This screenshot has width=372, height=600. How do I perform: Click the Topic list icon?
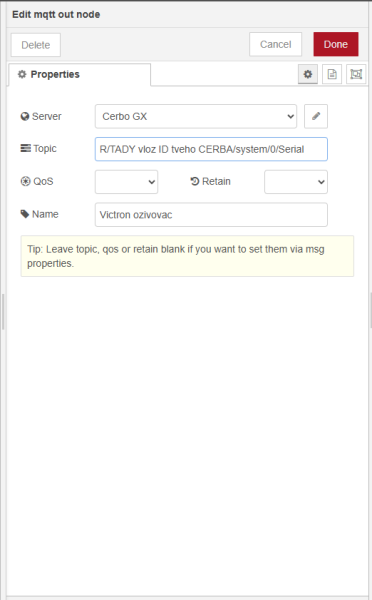(x=25, y=148)
